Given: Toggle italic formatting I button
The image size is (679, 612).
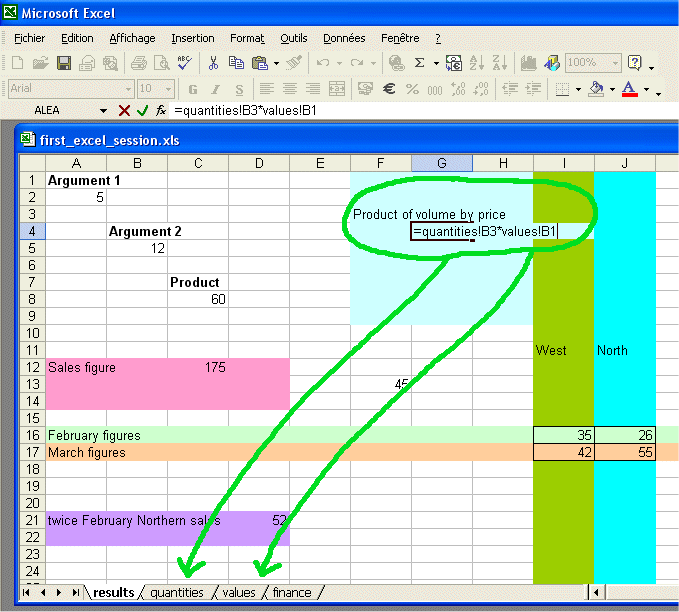Looking at the screenshot, I should pos(214,89).
